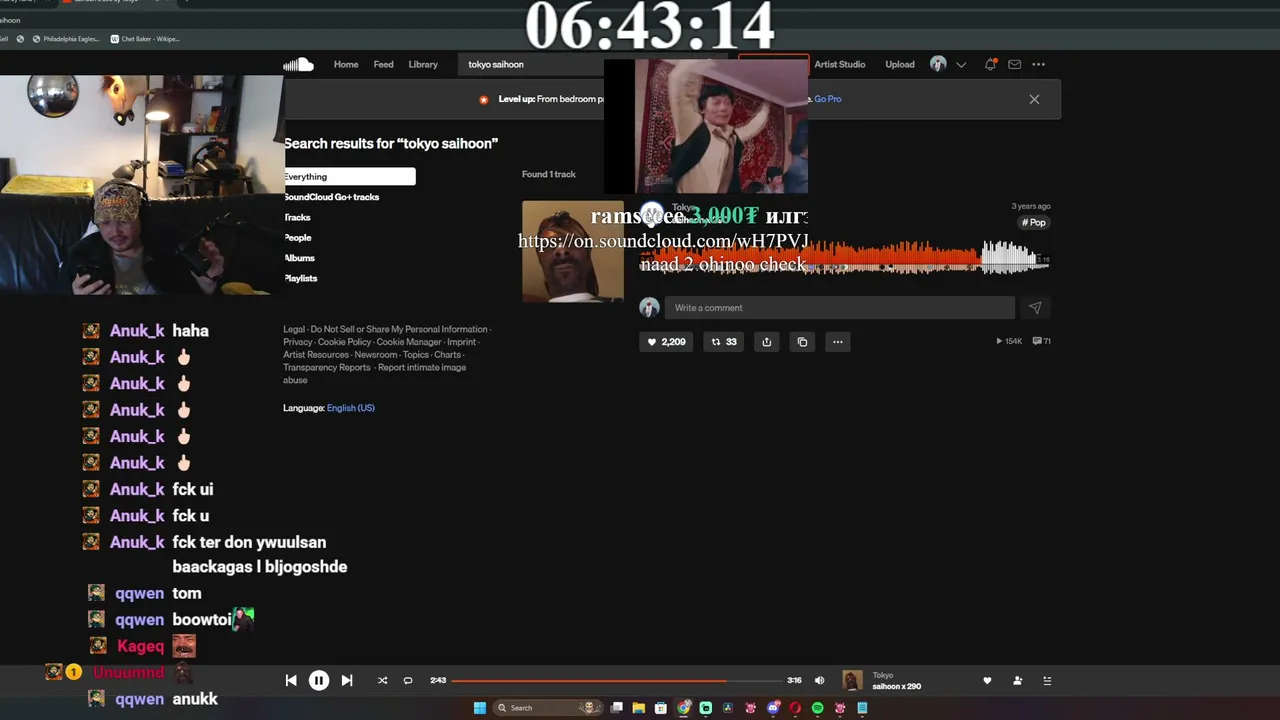Open Discord from the taskbar

coord(773,708)
